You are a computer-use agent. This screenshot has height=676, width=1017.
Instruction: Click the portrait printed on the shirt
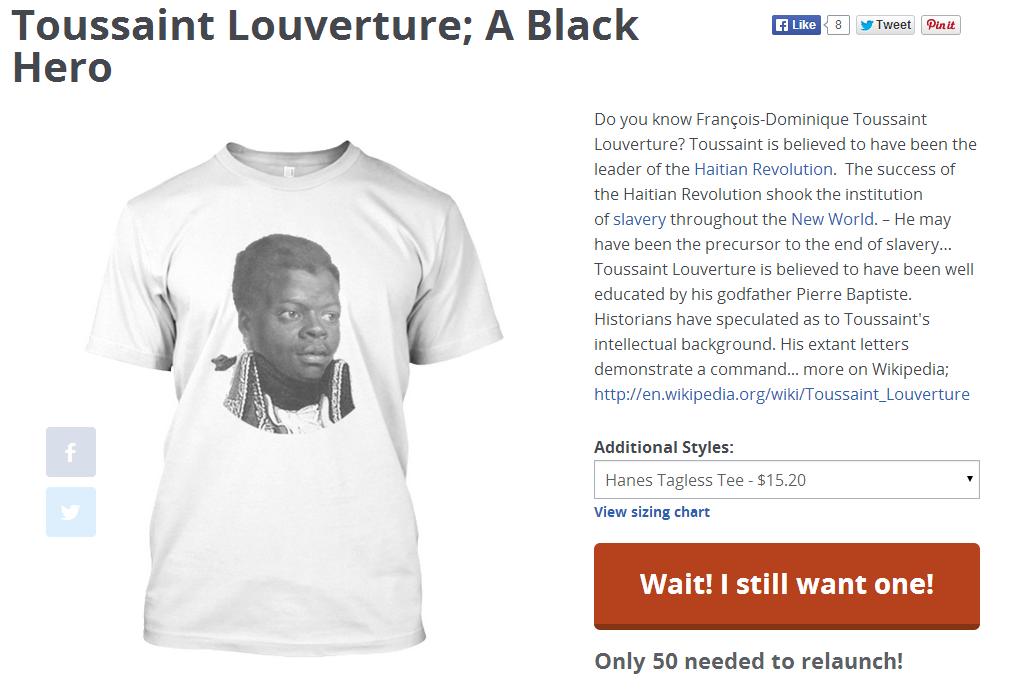click(286, 333)
